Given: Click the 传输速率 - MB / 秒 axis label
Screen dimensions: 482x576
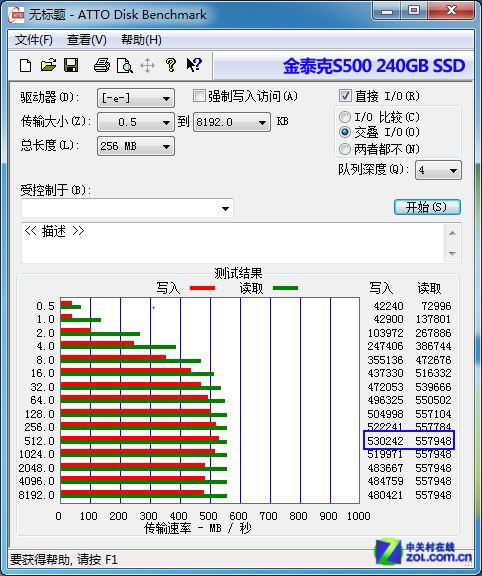Looking at the screenshot, I should point(198,529).
